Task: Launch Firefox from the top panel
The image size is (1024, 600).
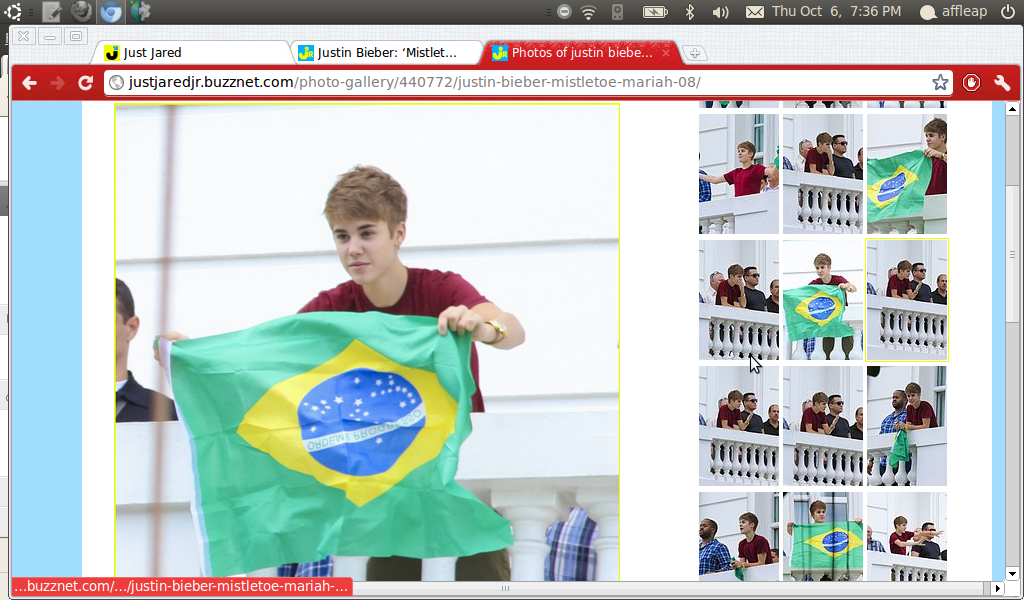Action: coord(81,11)
